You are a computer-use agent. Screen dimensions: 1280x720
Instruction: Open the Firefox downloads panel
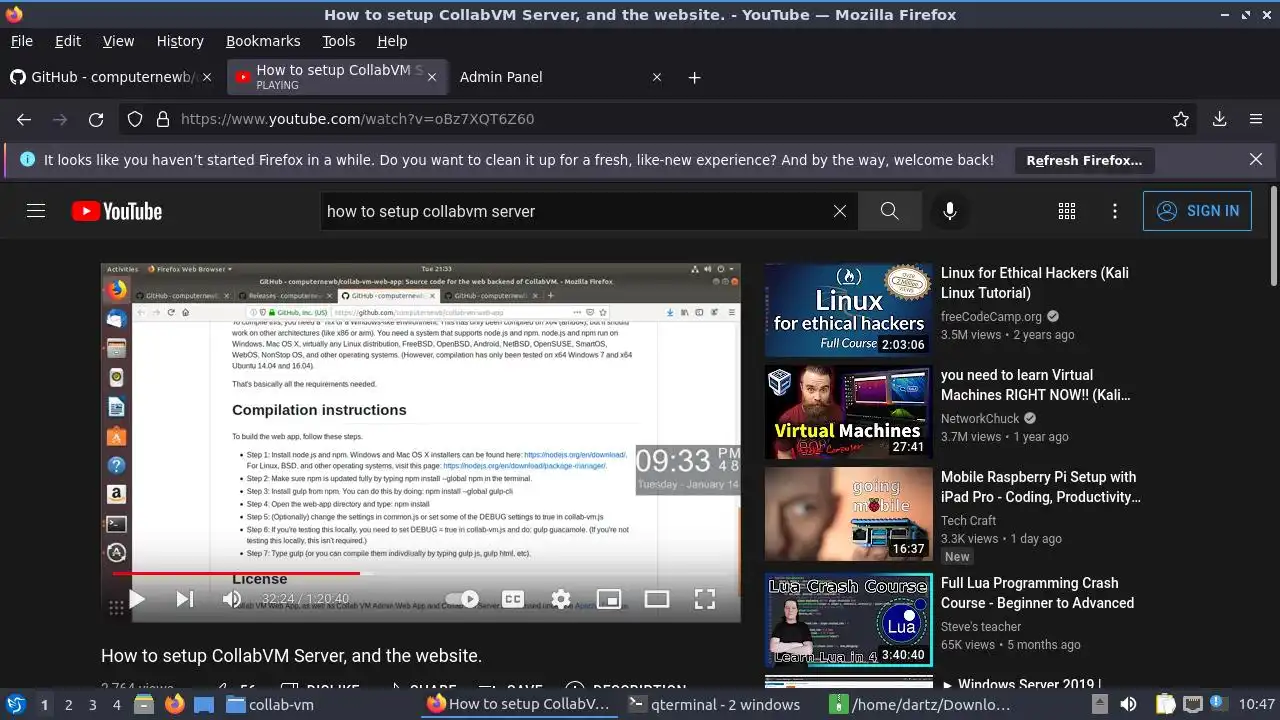1220,119
